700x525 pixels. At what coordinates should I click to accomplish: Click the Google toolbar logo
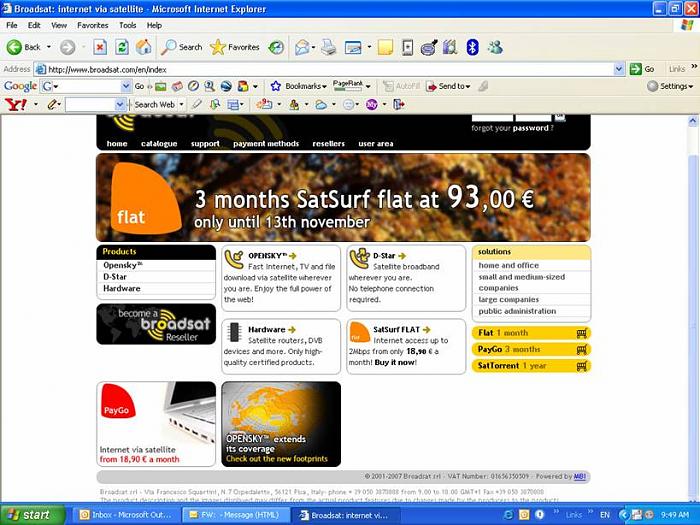tap(20, 86)
